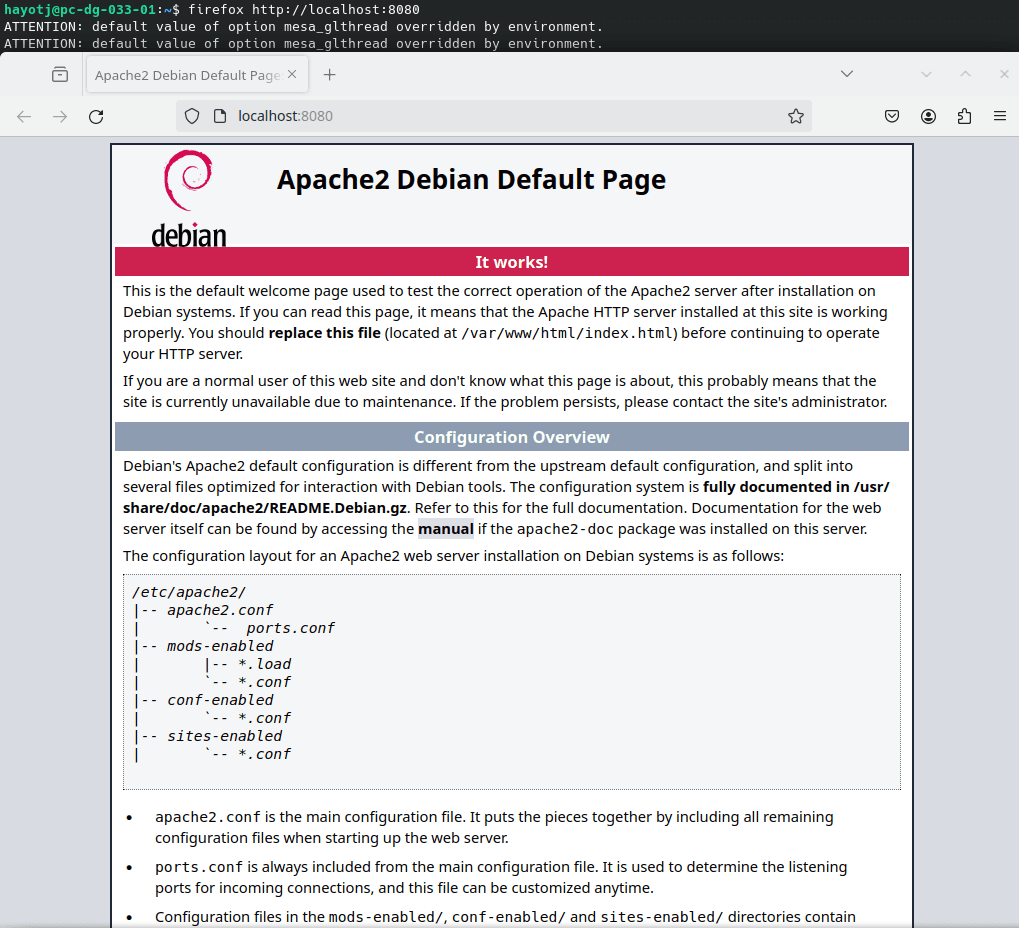Viewport: 1019px width, 928px height.
Task: Open Firefox View from the tab bar
Action: coord(60,75)
